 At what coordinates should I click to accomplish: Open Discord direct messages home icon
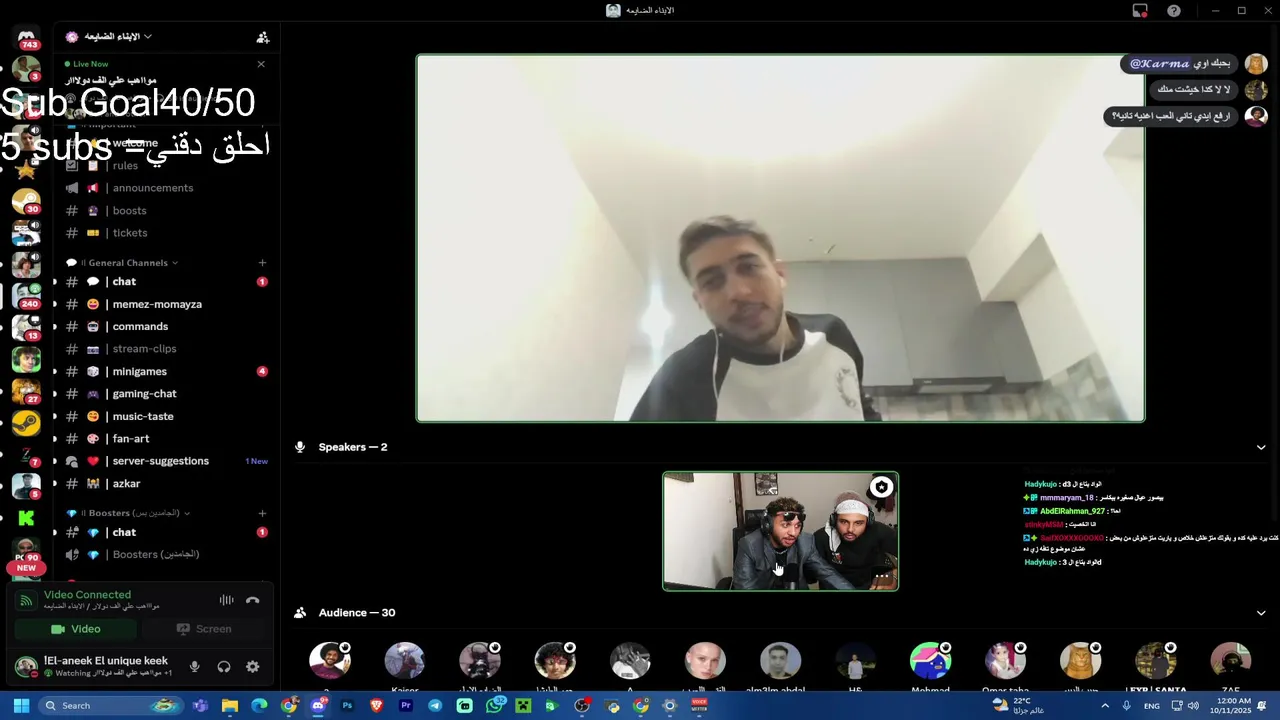click(x=27, y=36)
